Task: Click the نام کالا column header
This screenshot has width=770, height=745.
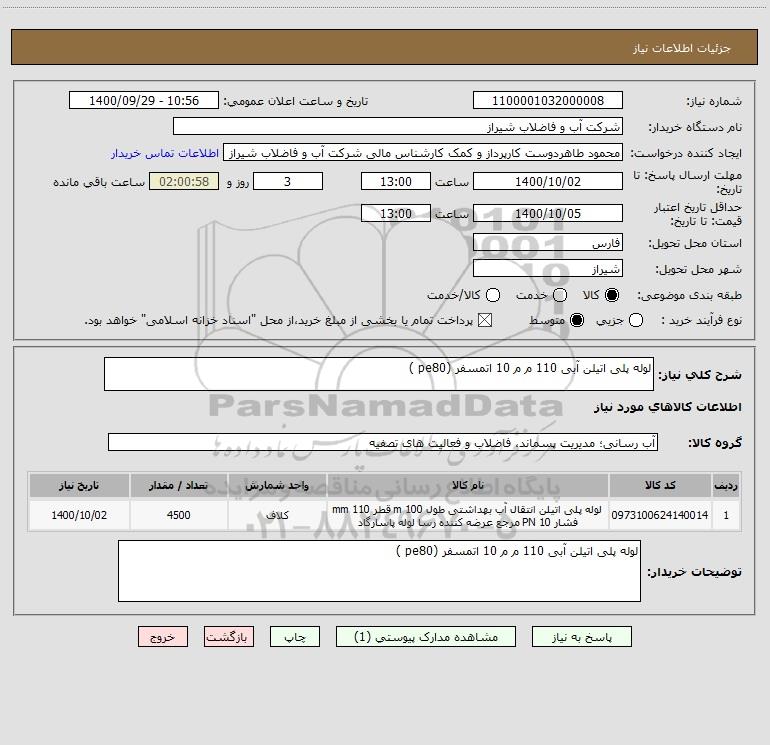Action: point(468,486)
